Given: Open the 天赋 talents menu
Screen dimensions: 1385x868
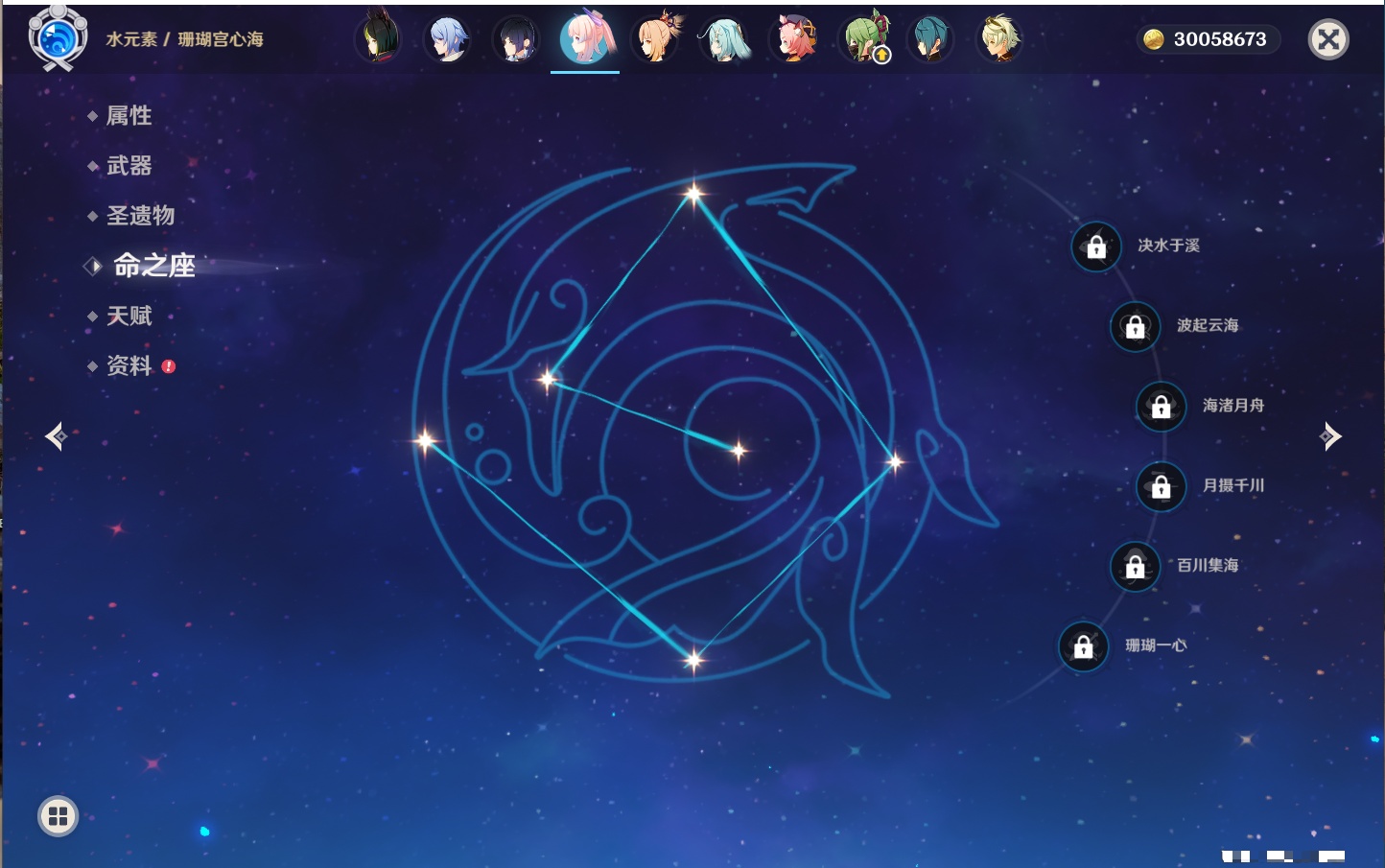Looking at the screenshot, I should tap(129, 316).
